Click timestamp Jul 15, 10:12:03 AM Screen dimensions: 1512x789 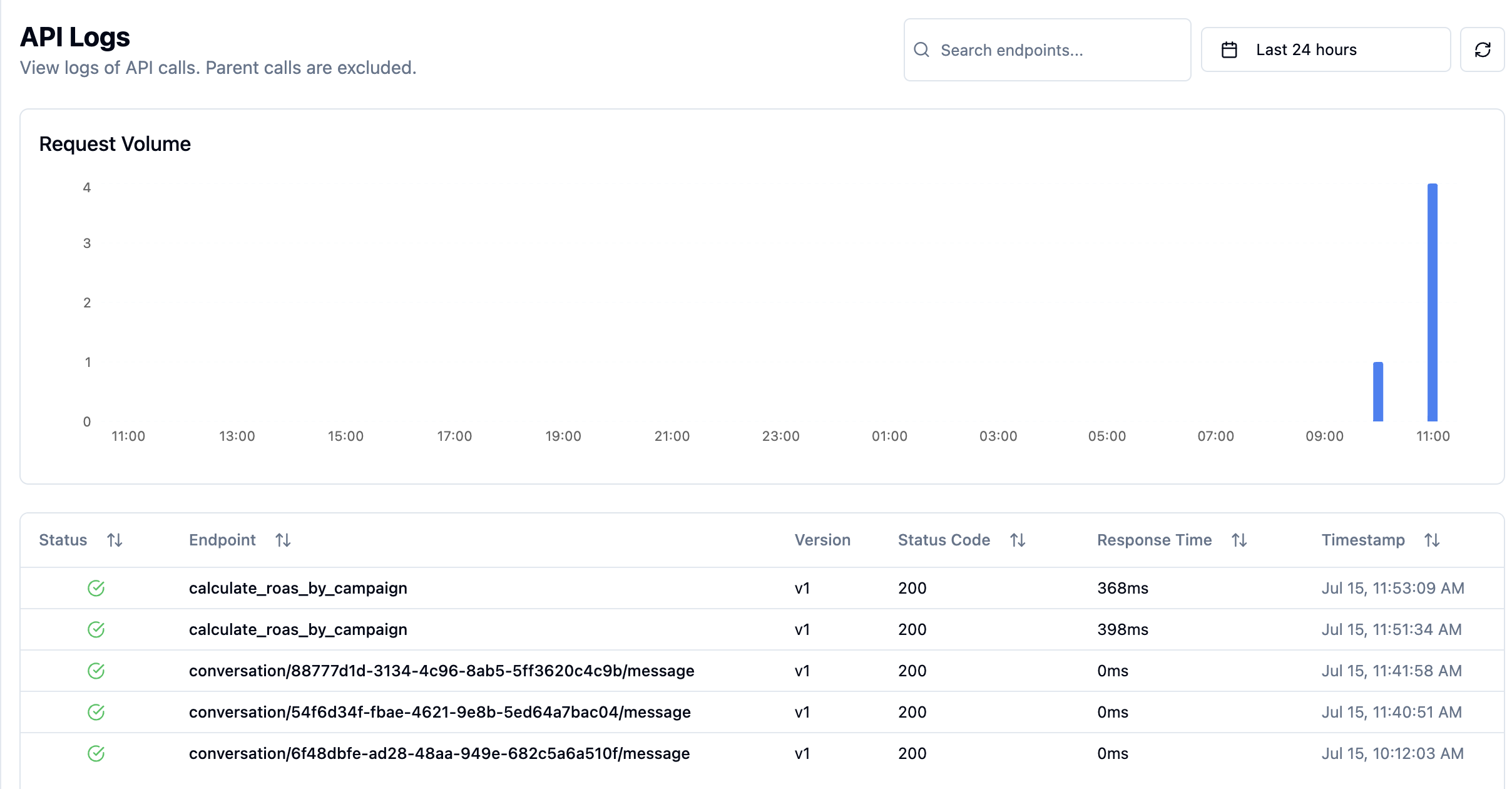(x=1392, y=753)
